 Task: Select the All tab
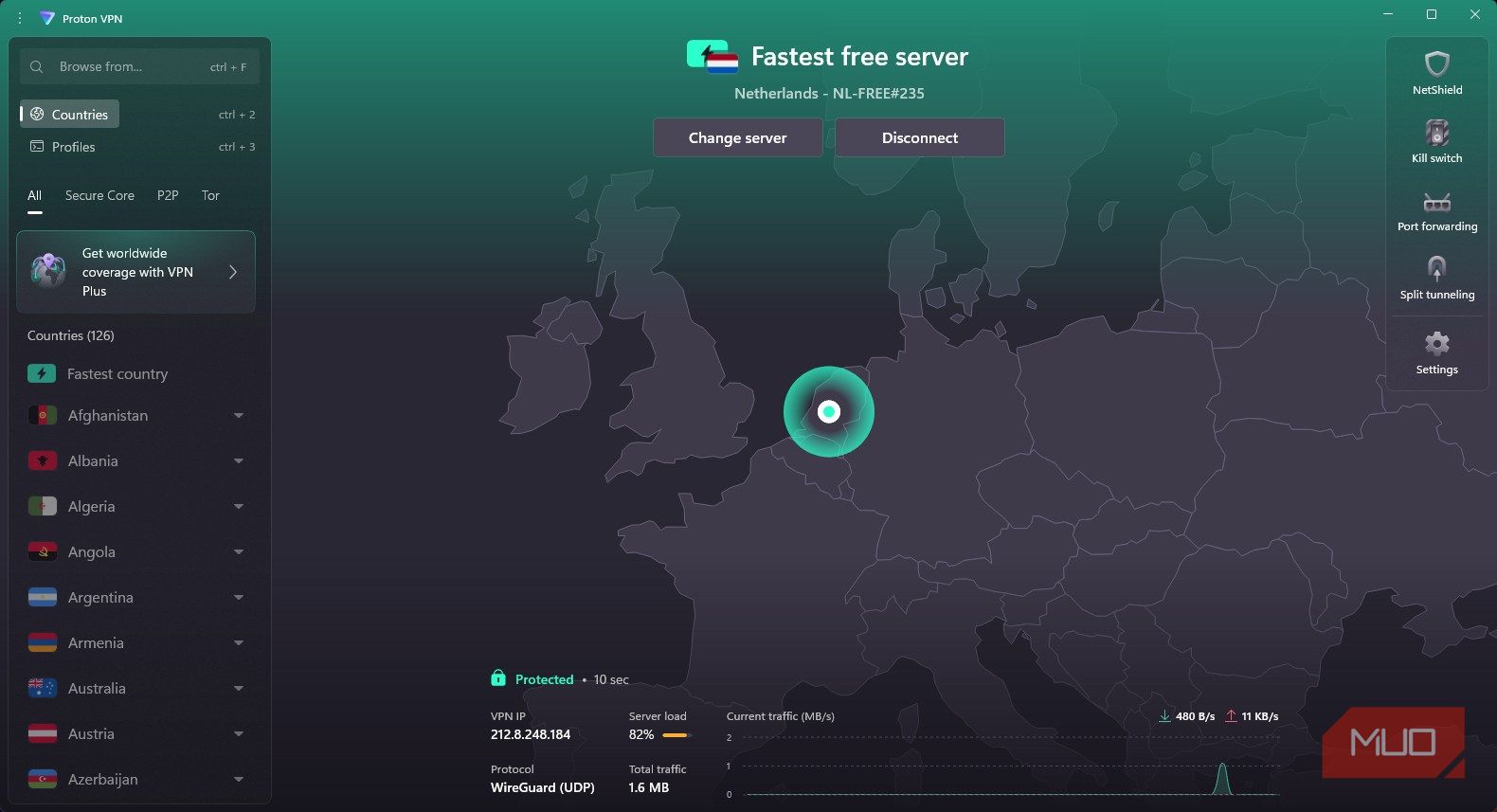[35, 195]
